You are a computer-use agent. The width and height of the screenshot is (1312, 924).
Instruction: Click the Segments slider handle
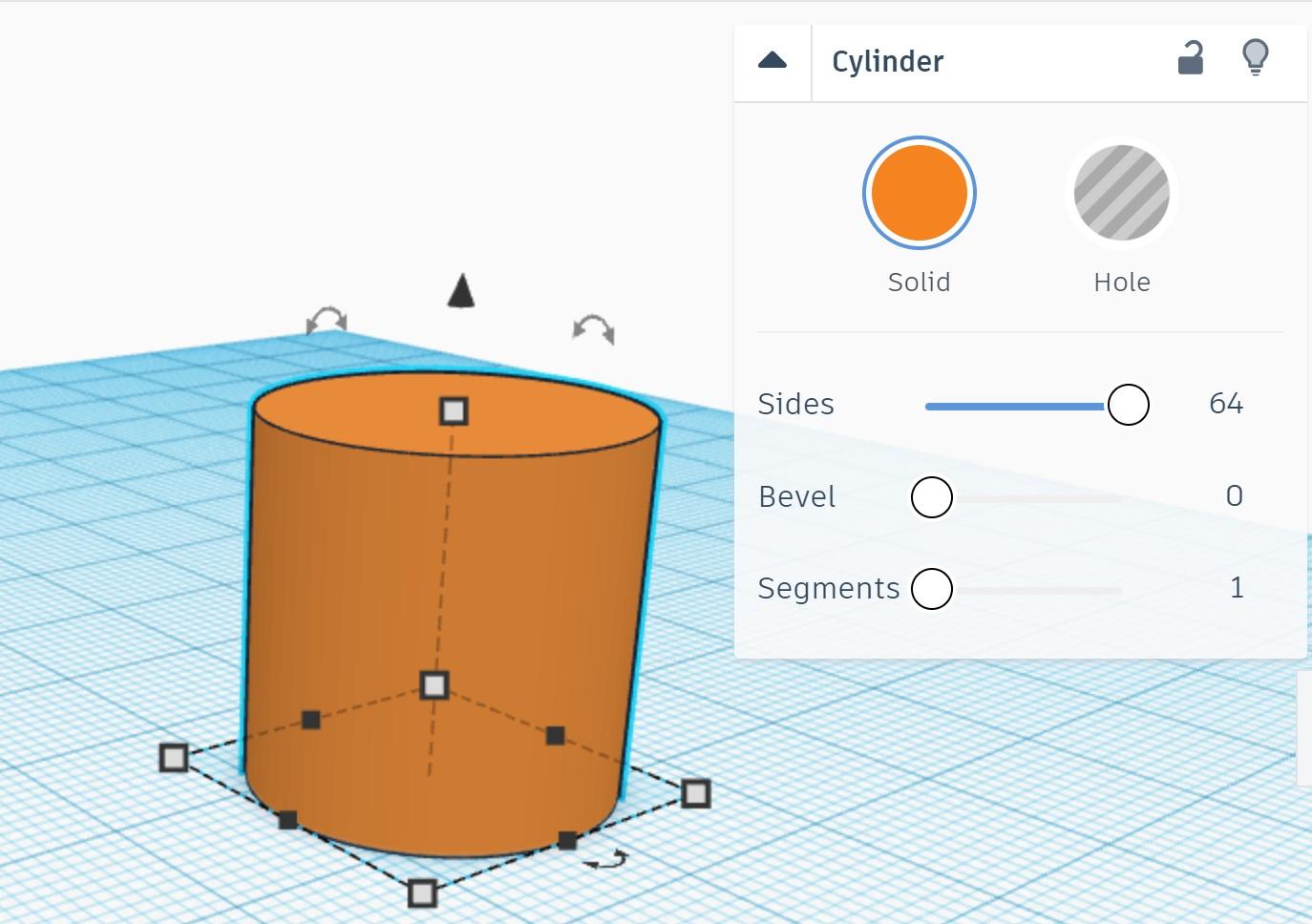pyautogui.click(x=932, y=589)
